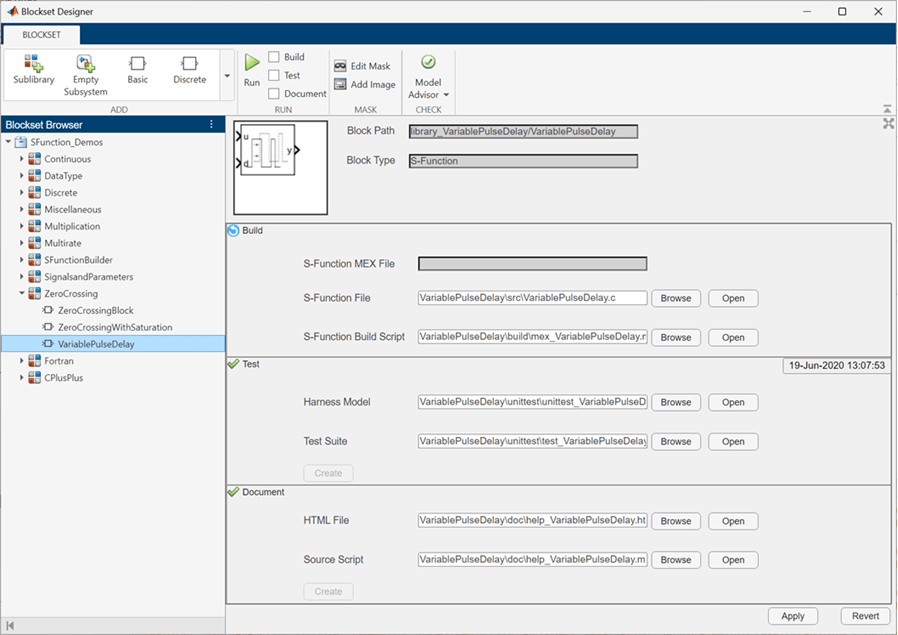Click Browse next to S-Function File
This screenshot has width=898, height=635.
[x=675, y=298]
